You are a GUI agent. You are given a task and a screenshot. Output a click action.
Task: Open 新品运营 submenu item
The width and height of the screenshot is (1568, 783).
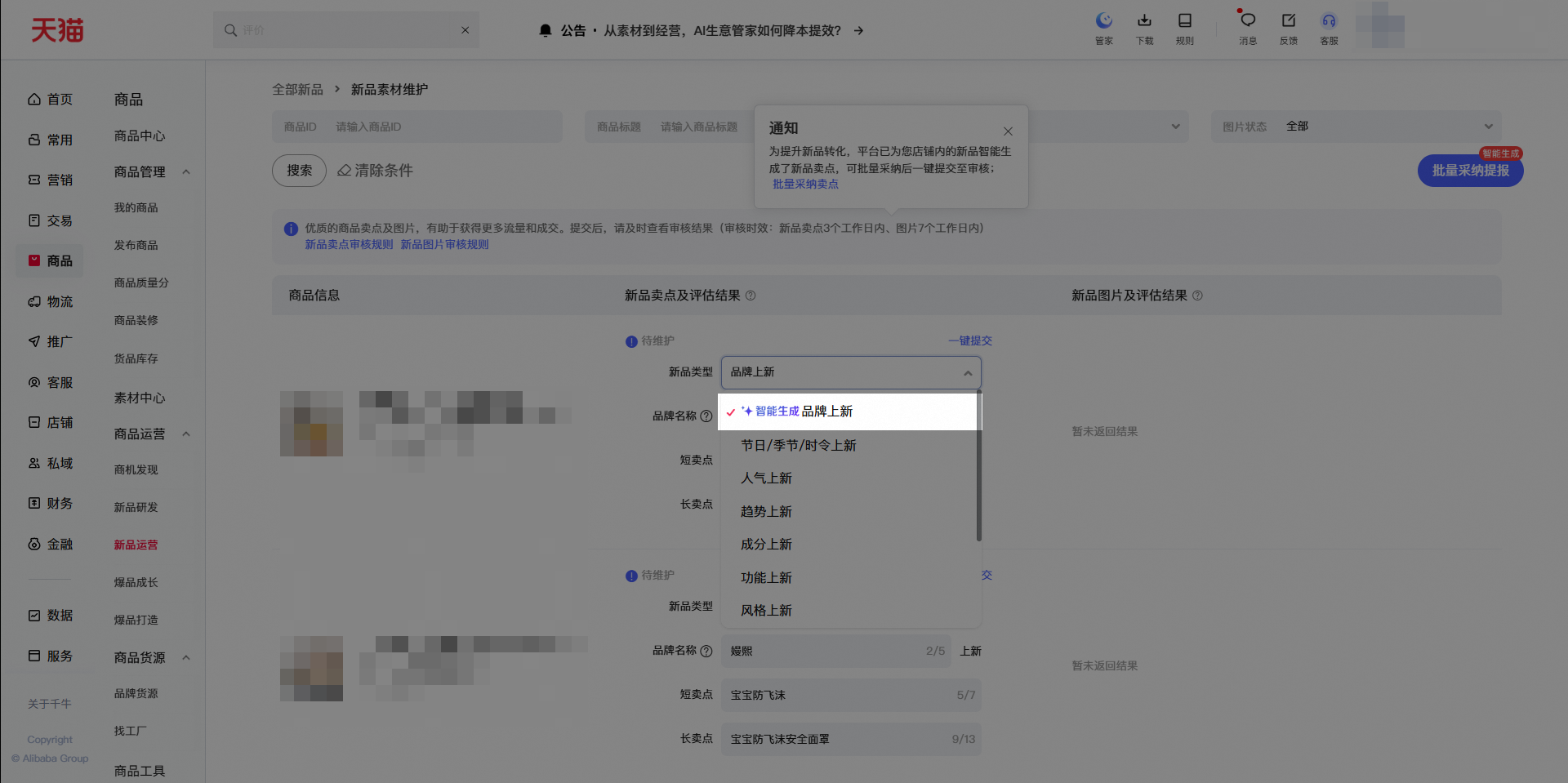(x=136, y=545)
